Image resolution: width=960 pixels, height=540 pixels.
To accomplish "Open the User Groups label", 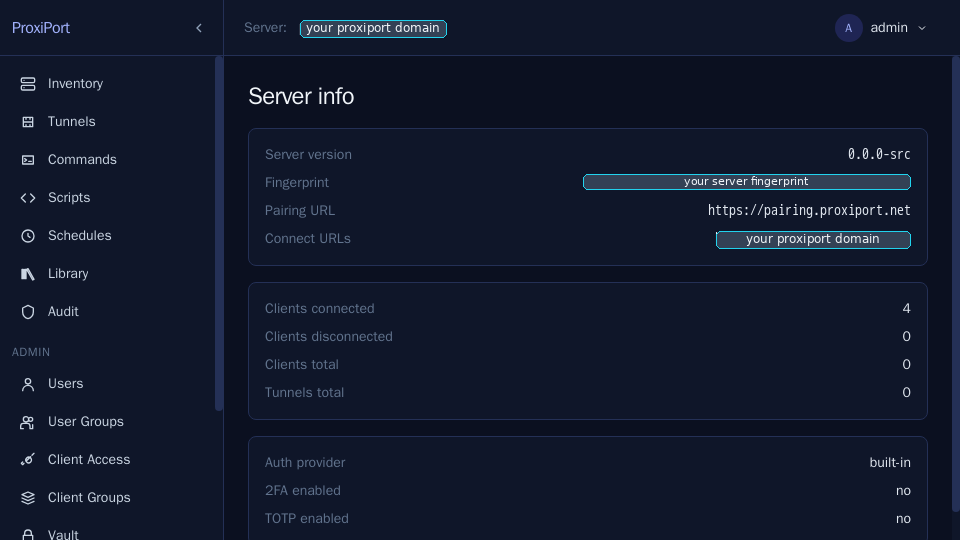I will coord(86,421).
